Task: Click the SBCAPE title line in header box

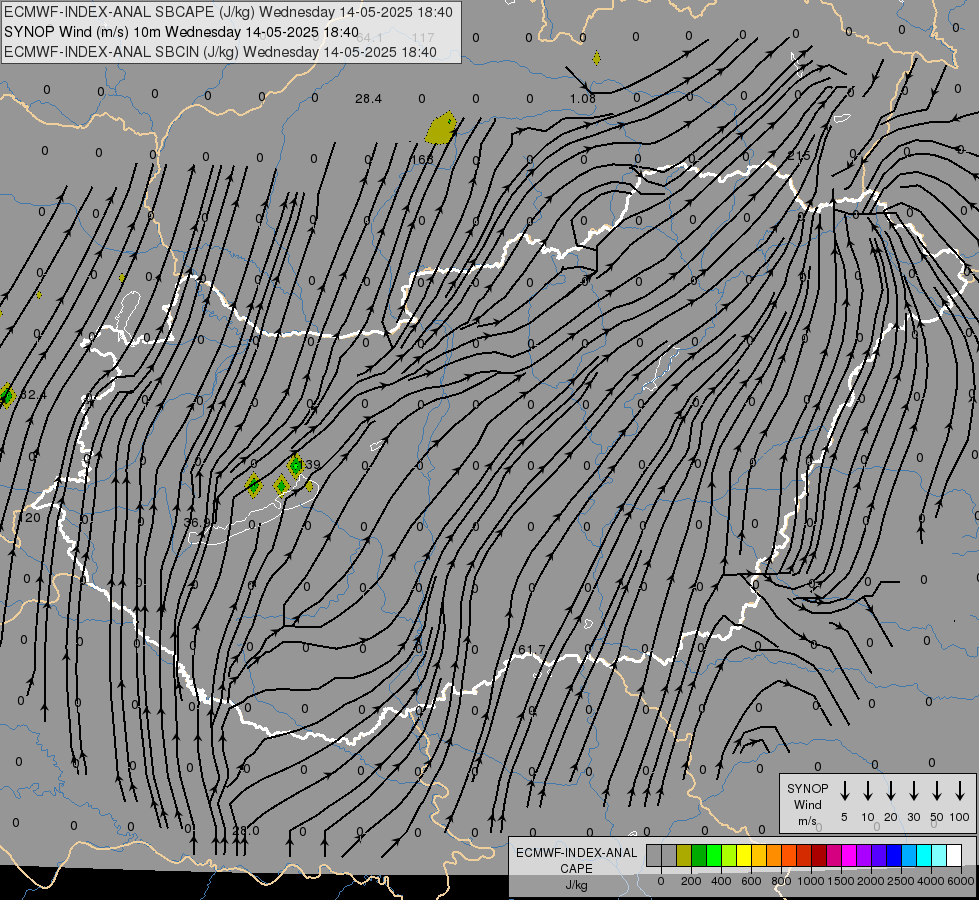Action: (228, 12)
